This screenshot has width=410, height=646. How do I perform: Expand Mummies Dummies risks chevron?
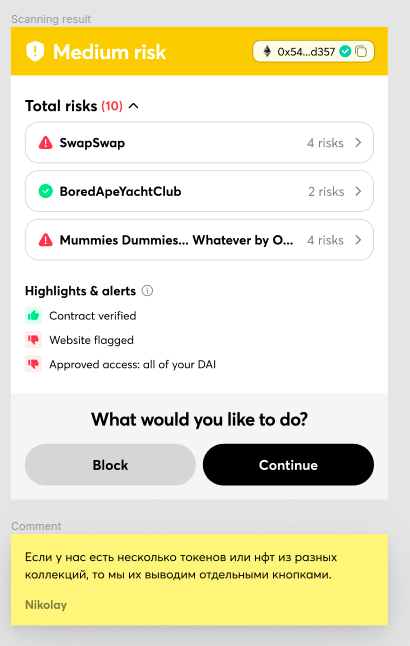(x=358, y=240)
